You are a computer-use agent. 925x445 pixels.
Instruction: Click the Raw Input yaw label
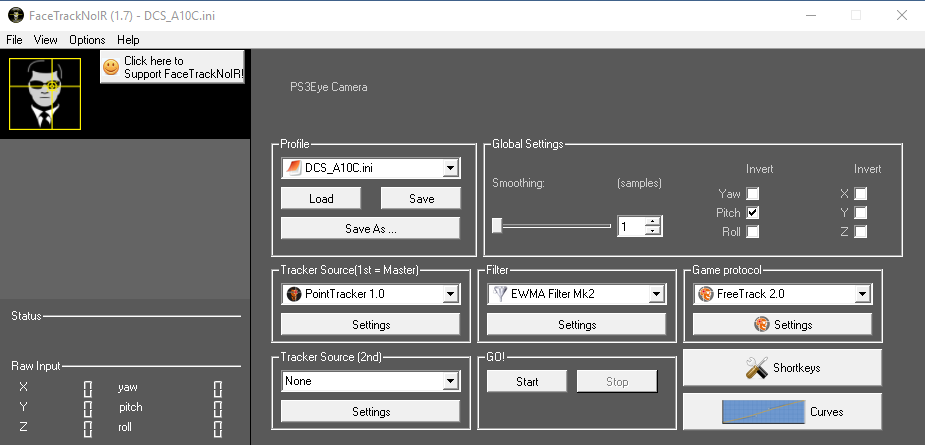pyautogui.click(x=127, y=387)
